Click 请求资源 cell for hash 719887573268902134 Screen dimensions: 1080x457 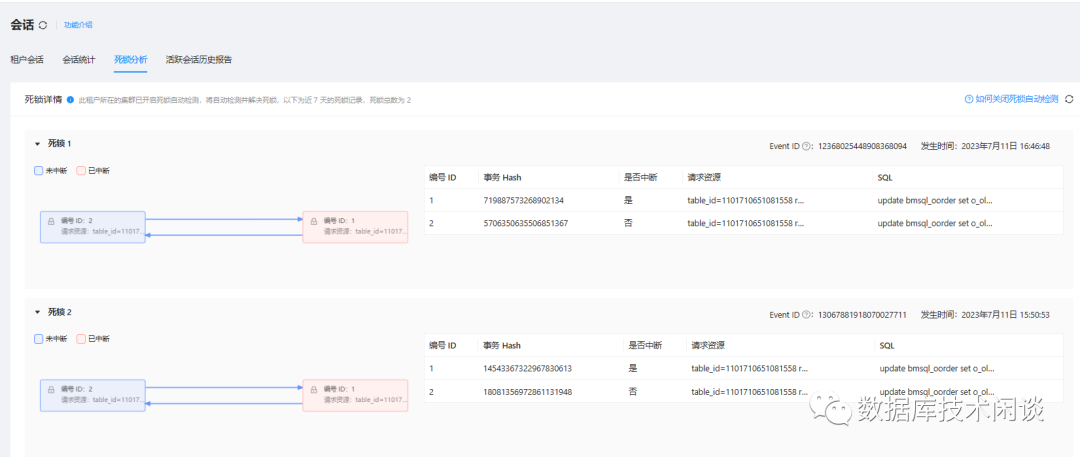746,200
